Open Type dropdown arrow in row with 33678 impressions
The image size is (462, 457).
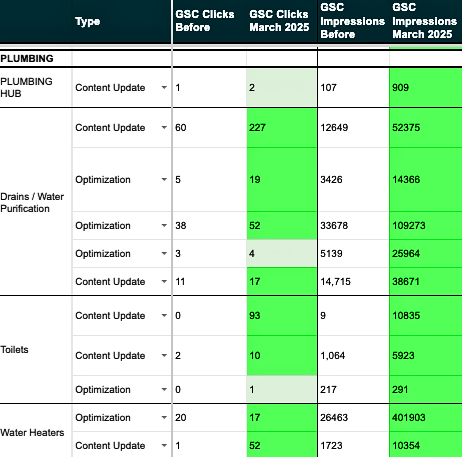point(164,226)
